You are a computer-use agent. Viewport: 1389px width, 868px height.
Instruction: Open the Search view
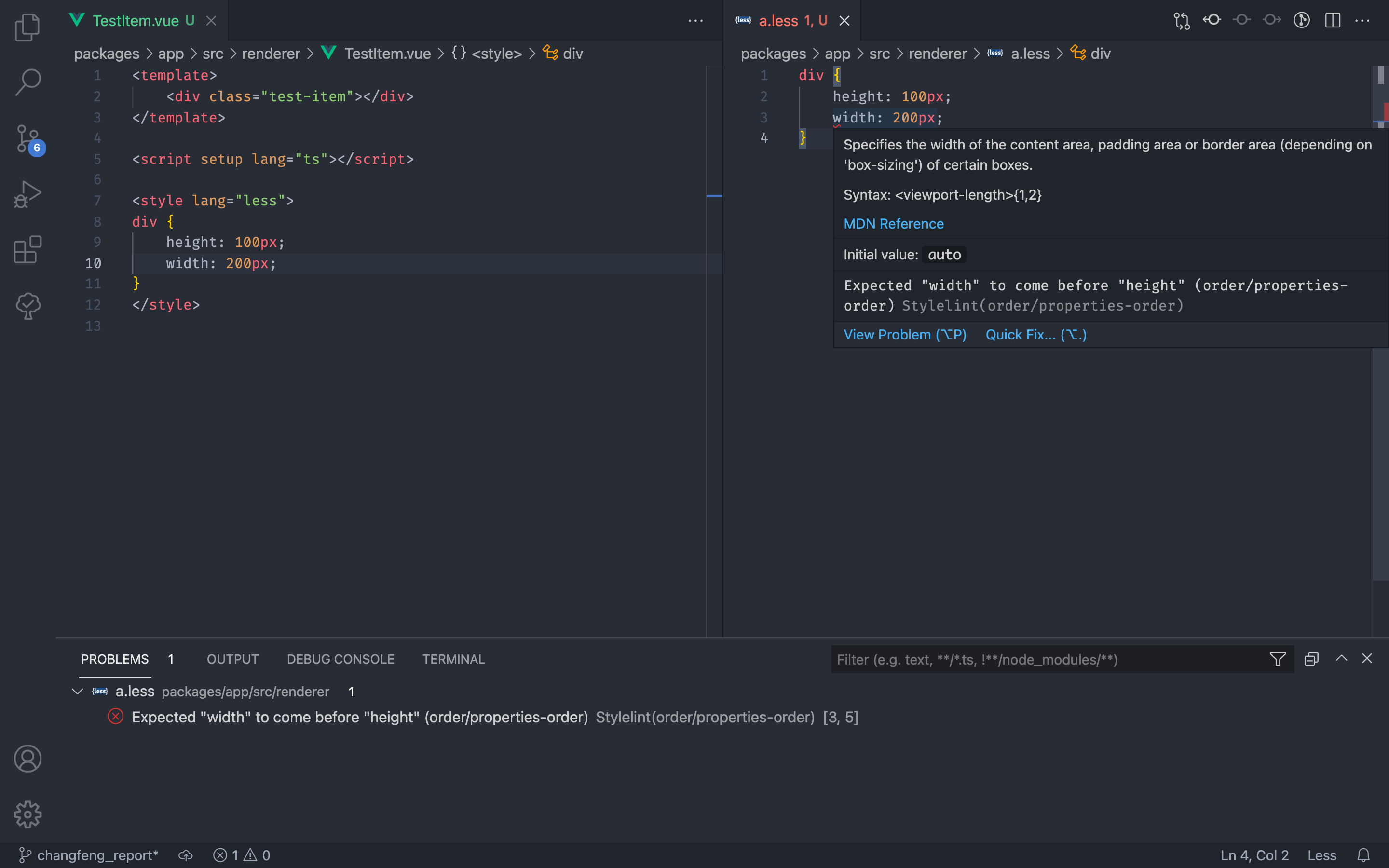point(27,82)
